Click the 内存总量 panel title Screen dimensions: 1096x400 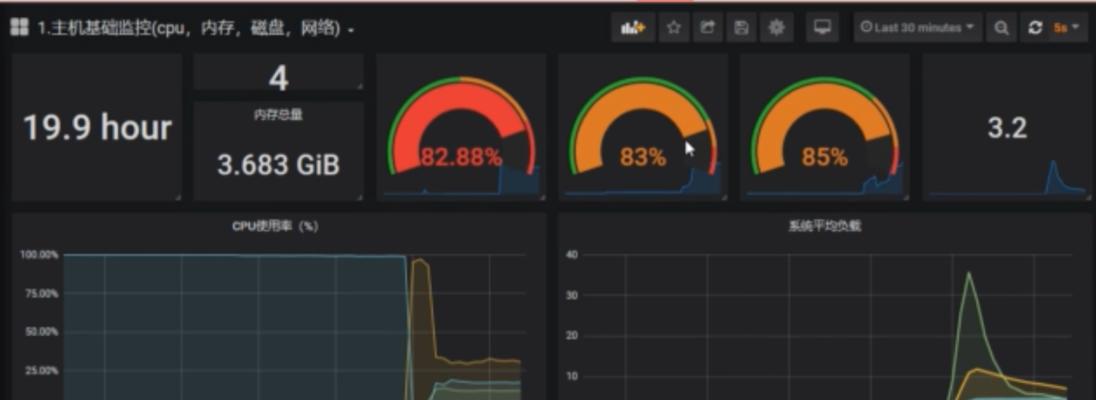coord(278,115)
